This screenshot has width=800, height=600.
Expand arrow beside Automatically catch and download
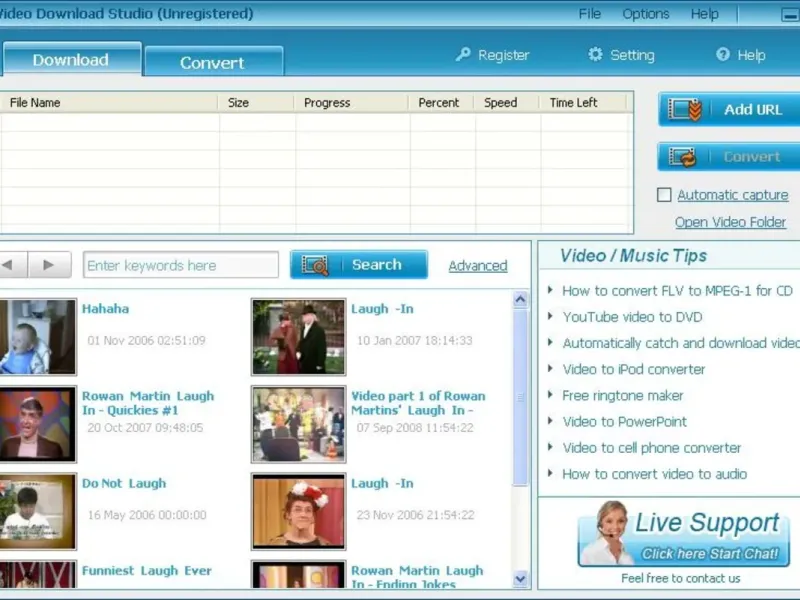point(549,342)
